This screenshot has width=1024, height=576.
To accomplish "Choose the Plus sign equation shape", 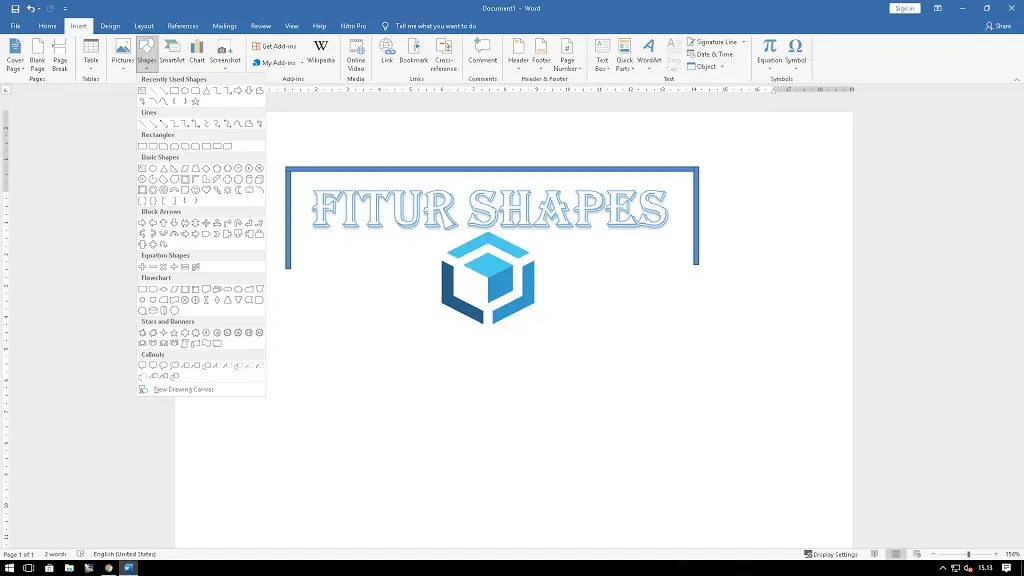I will click(x=142, y=266).
